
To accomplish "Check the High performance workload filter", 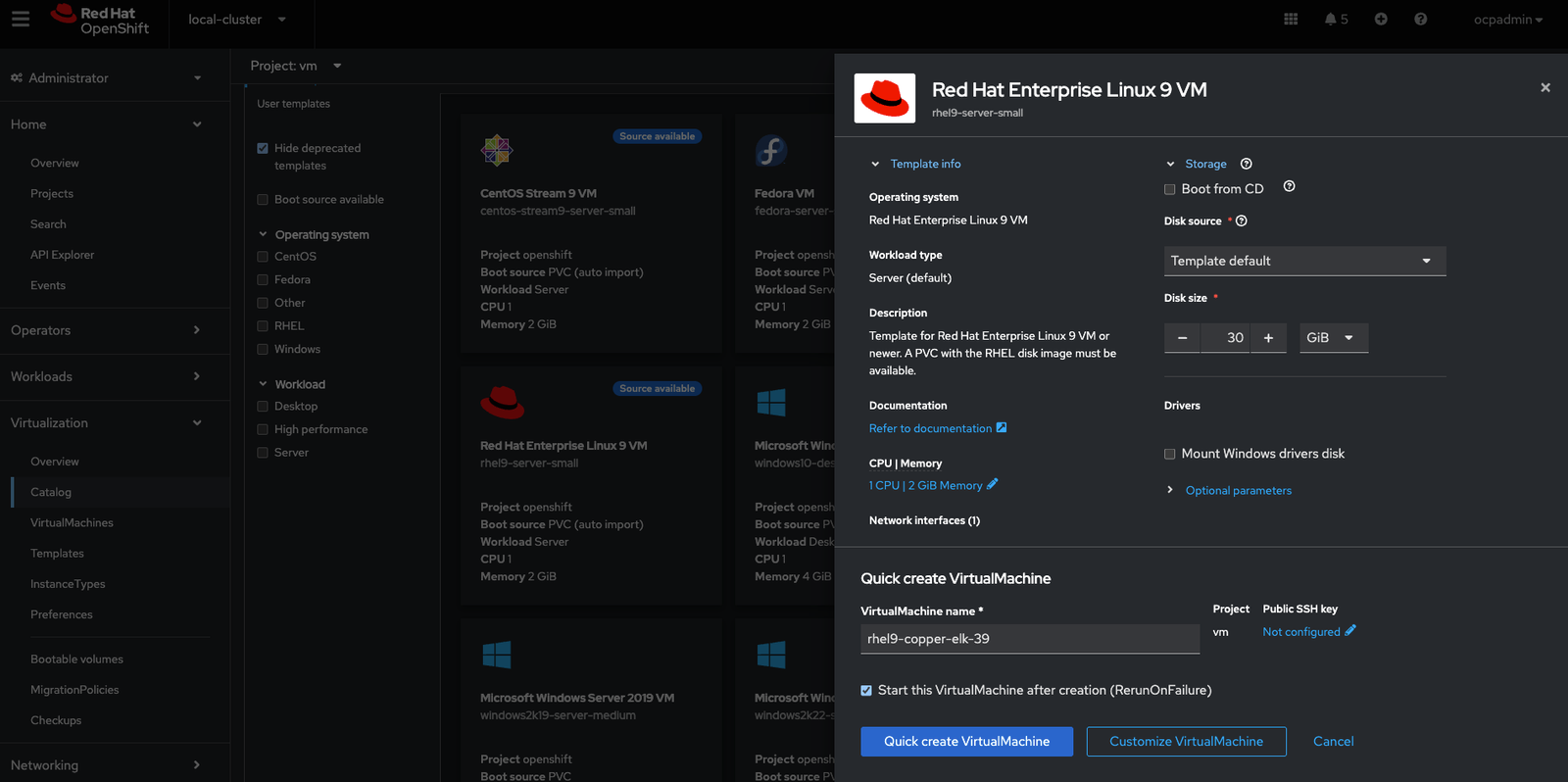I will click(263, 429).
